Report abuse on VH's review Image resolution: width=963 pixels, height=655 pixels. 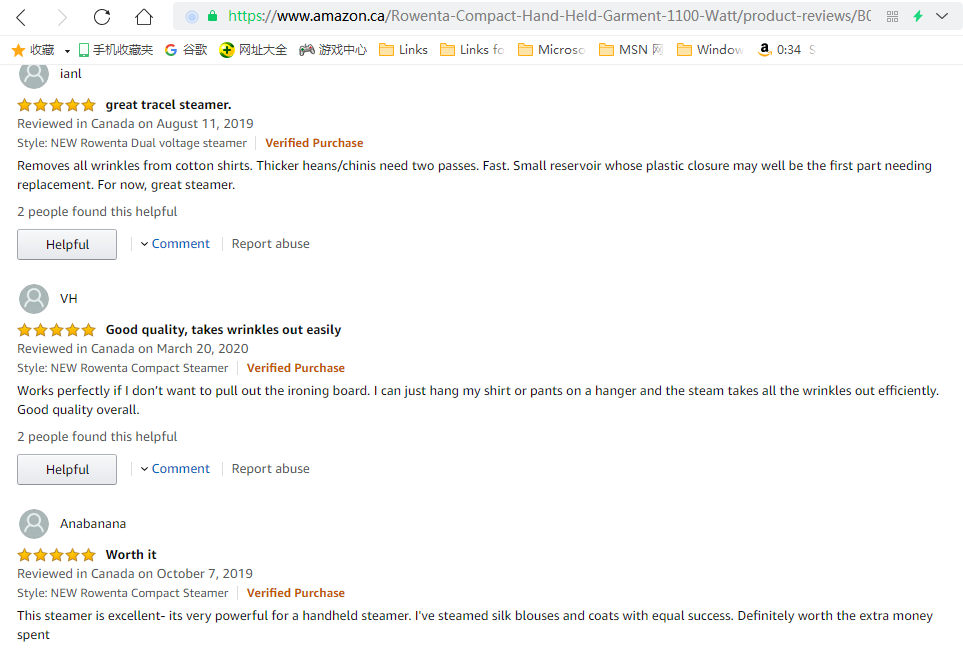click(x=270, y=469)
